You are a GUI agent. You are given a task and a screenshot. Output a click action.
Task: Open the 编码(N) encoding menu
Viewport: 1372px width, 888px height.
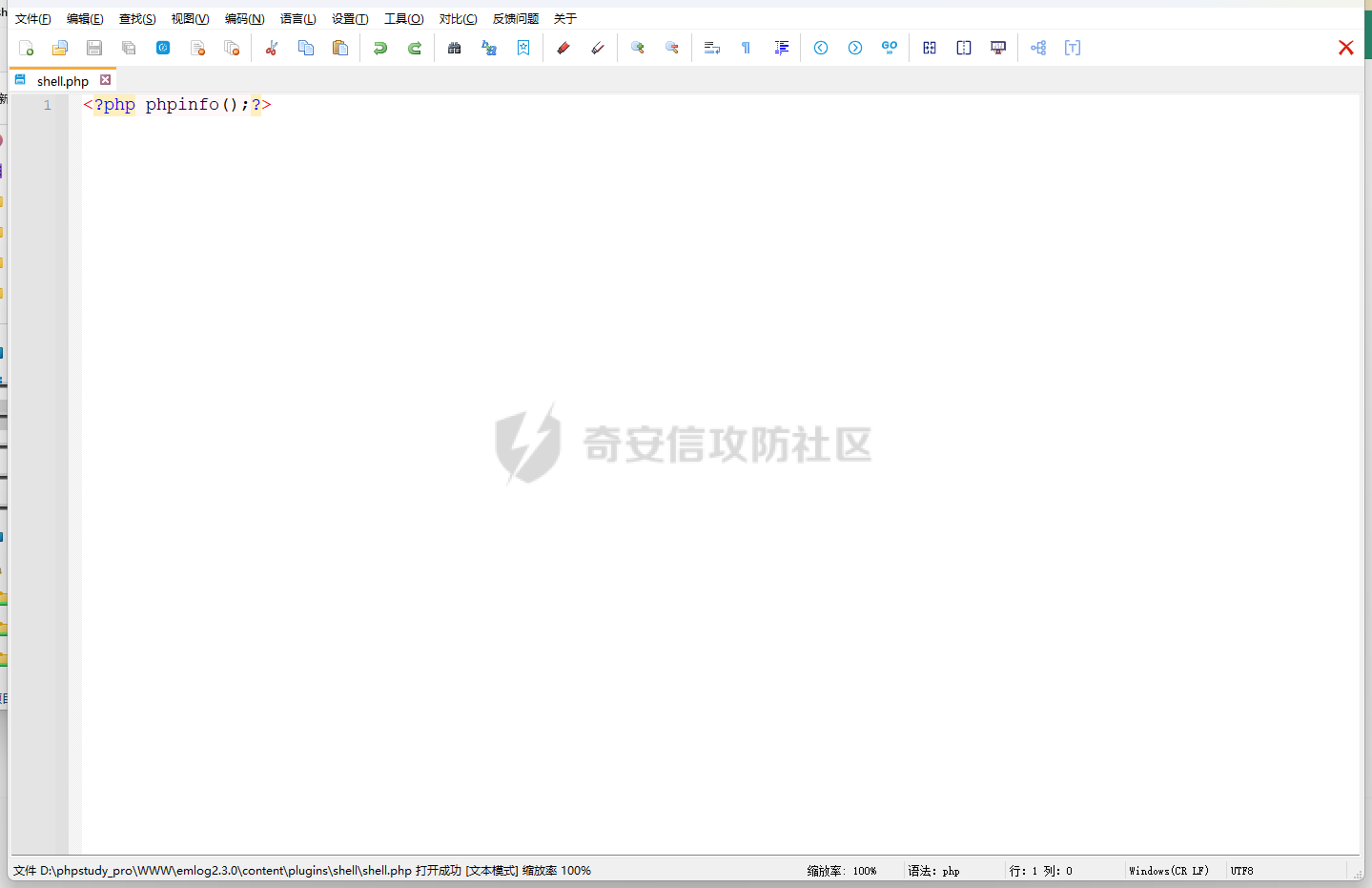coord(244,19)
